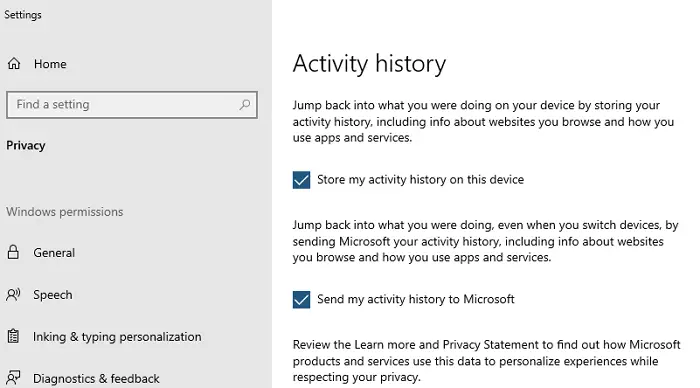Open Inking & typing personalization
Screen dimensions: 700x388
tap(117, 337)
